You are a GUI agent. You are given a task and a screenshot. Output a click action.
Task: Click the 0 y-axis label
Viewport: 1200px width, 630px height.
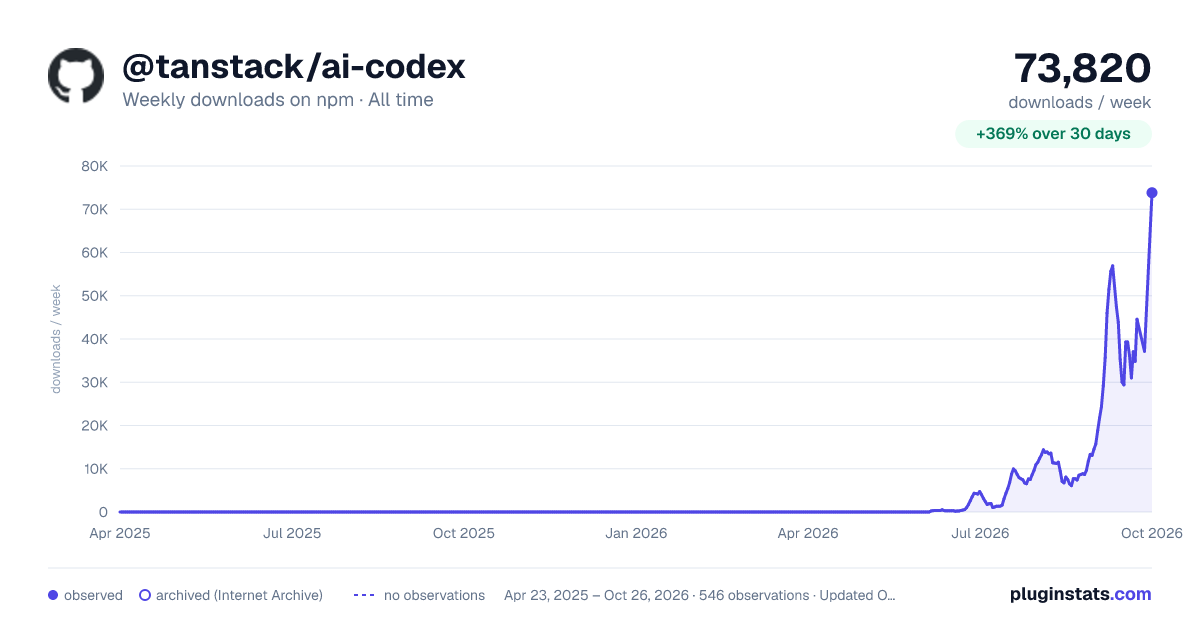pyautogui.click(x=103, y=512)
